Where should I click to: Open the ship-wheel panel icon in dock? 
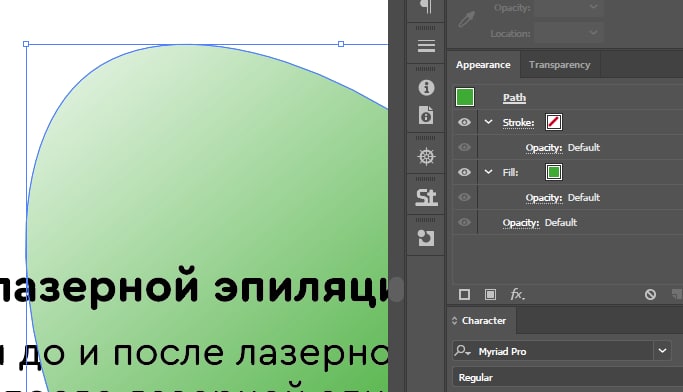click(426, 156)
